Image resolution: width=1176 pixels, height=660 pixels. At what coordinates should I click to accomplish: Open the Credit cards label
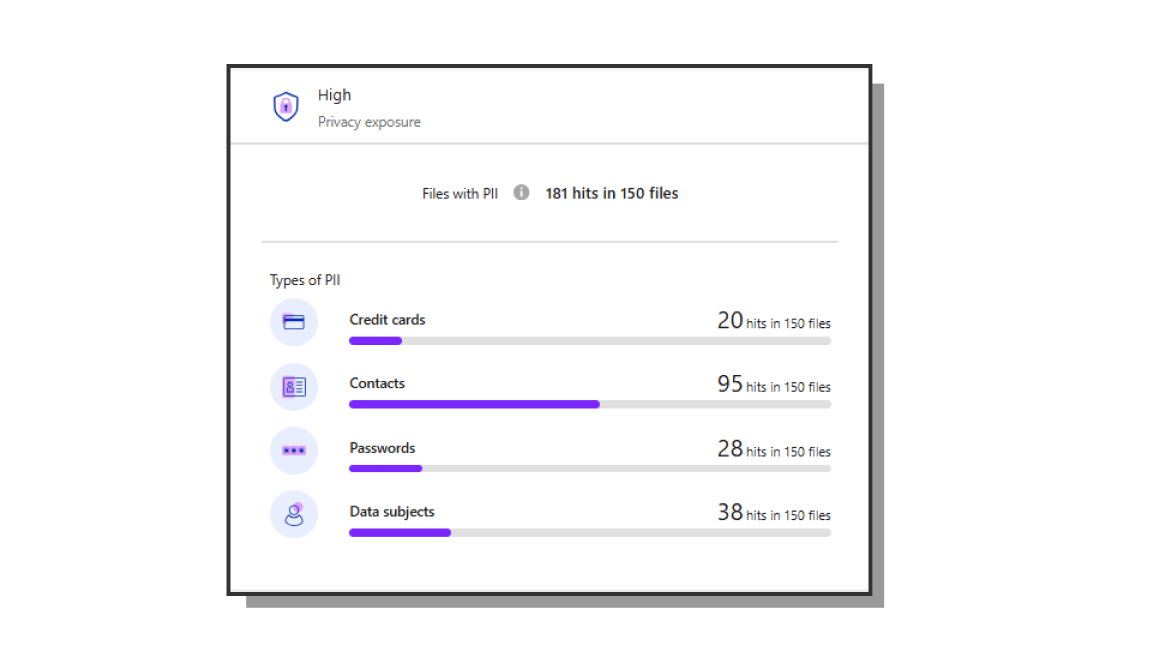point(387,320)
